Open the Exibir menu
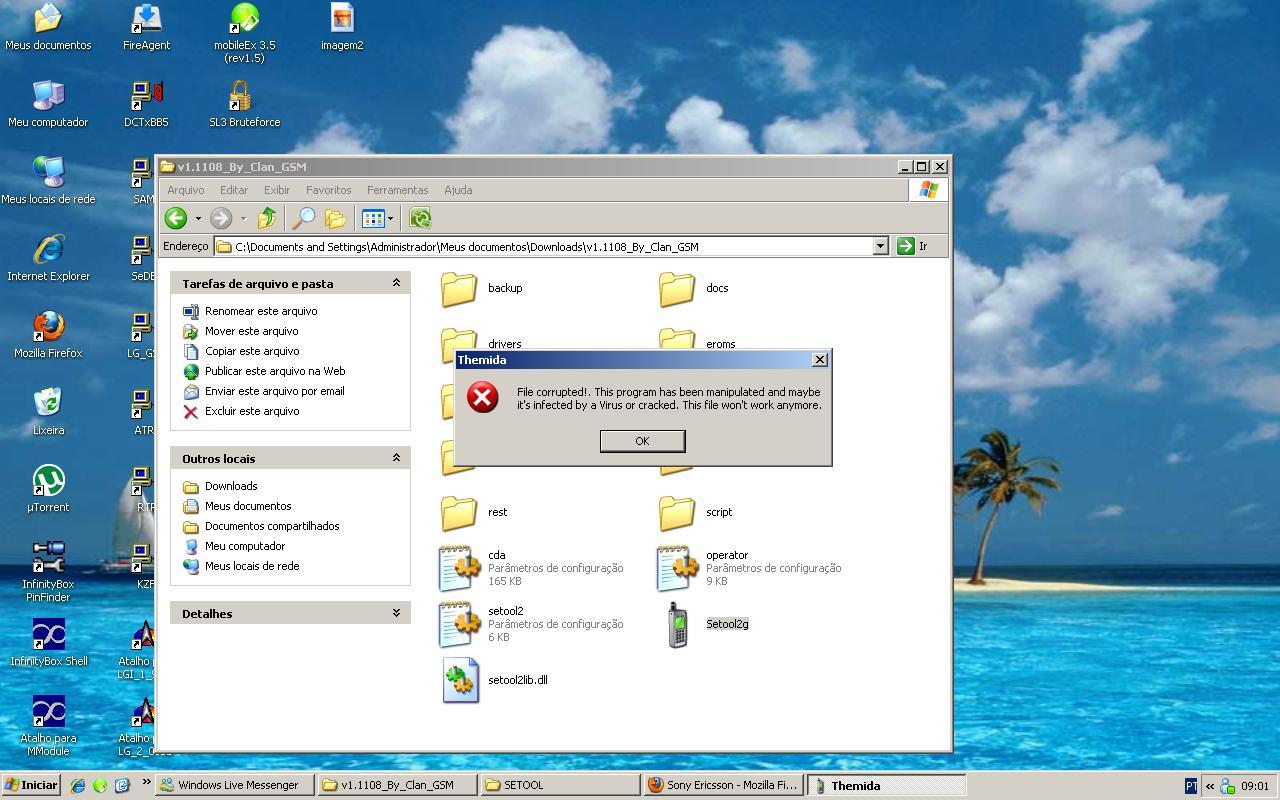 coord(277,190)
